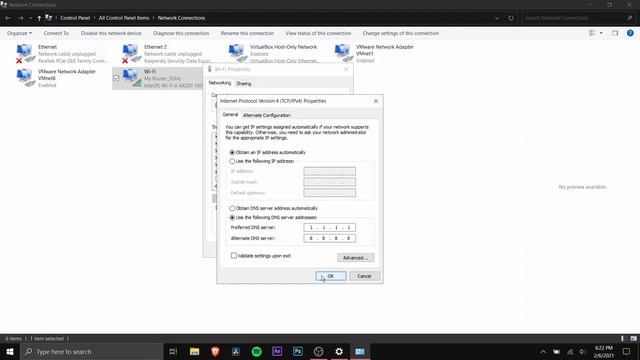Open the Windows Start menu
Viewport: 640px width, 360px height.
tap(10, 351)
